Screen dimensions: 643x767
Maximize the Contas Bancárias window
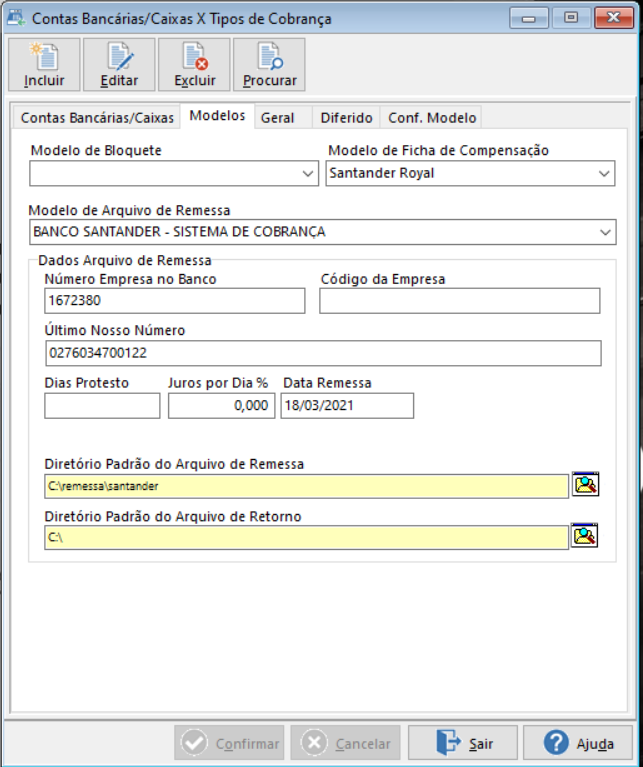click(x=571, y=18)
